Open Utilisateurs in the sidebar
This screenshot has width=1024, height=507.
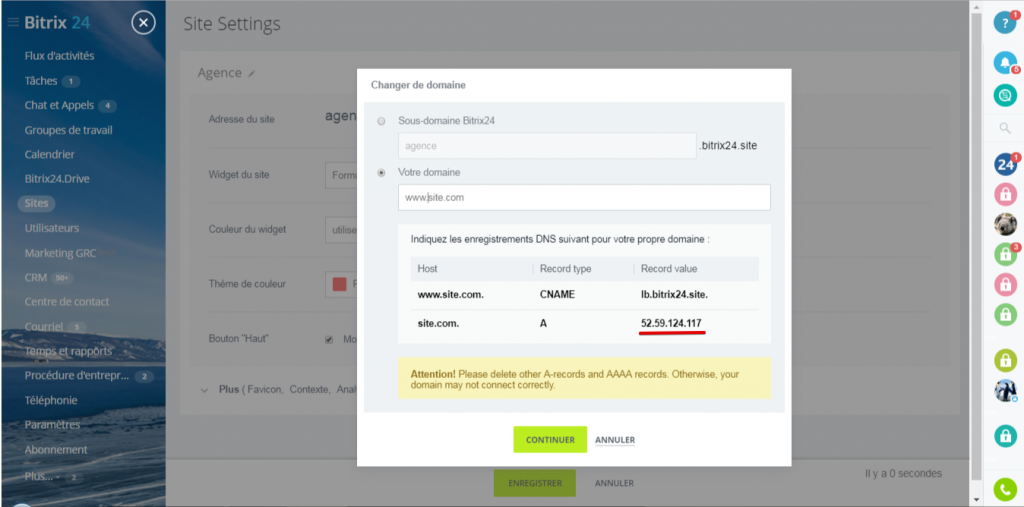coord(52,228)
